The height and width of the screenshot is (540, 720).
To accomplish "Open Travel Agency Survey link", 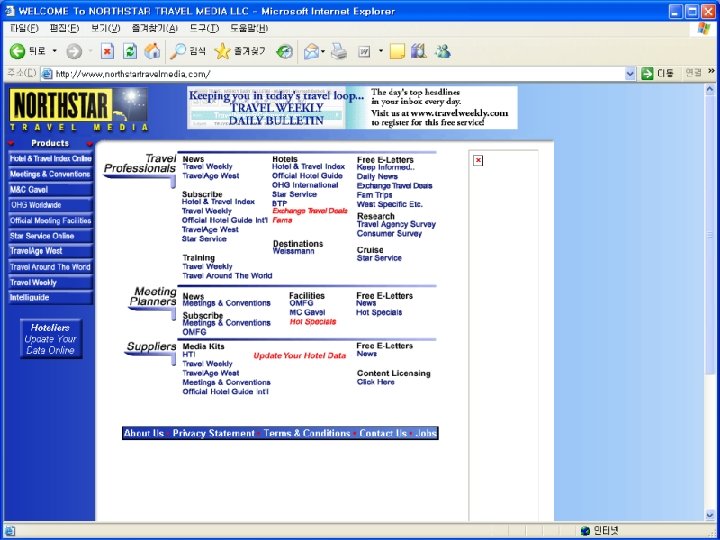I will coord(396,224).
